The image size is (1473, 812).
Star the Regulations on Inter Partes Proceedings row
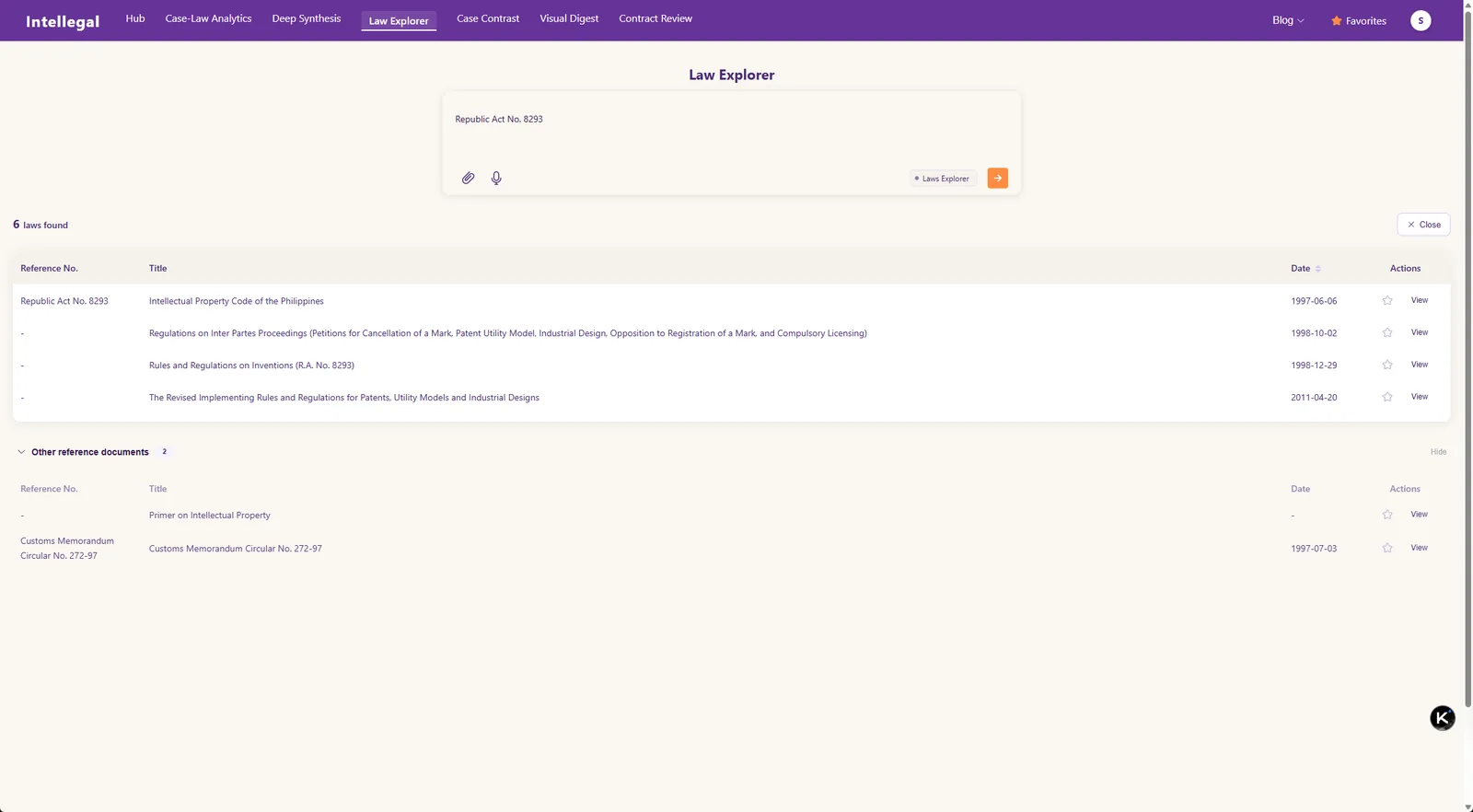(x=1387, y=332)
